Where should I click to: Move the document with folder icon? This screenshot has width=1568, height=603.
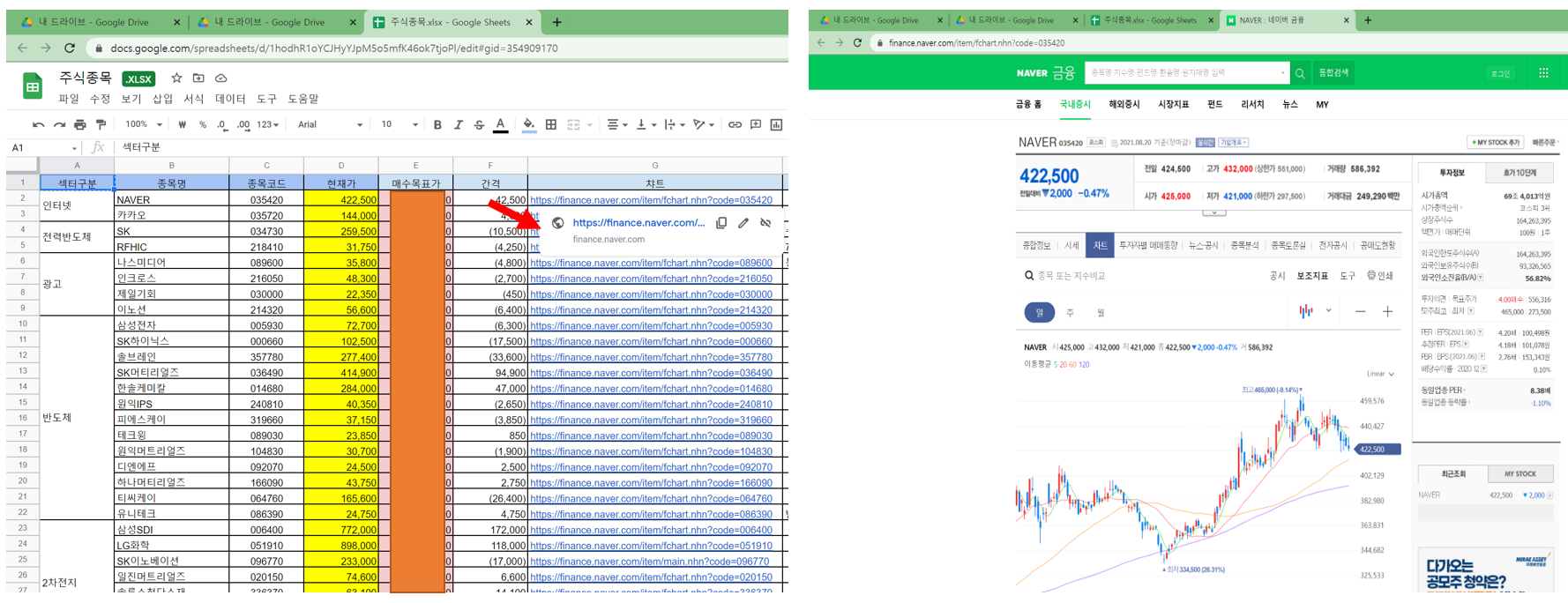pos(198,78)
